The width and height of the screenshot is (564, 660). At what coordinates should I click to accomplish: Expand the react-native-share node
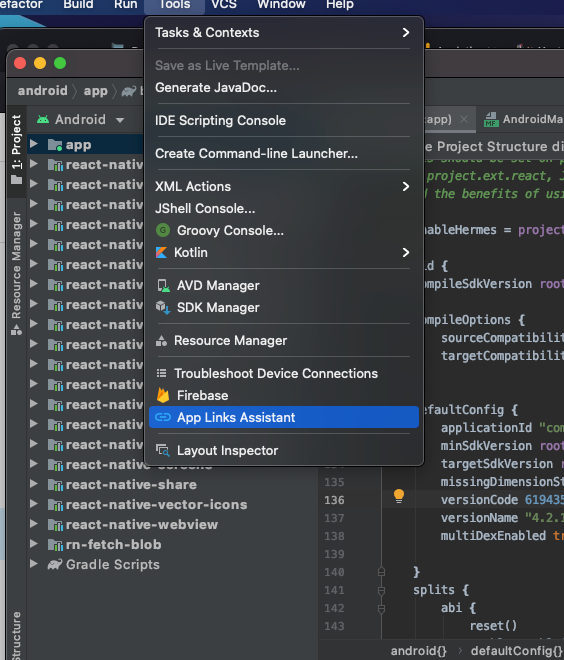(x=34, y=484)
